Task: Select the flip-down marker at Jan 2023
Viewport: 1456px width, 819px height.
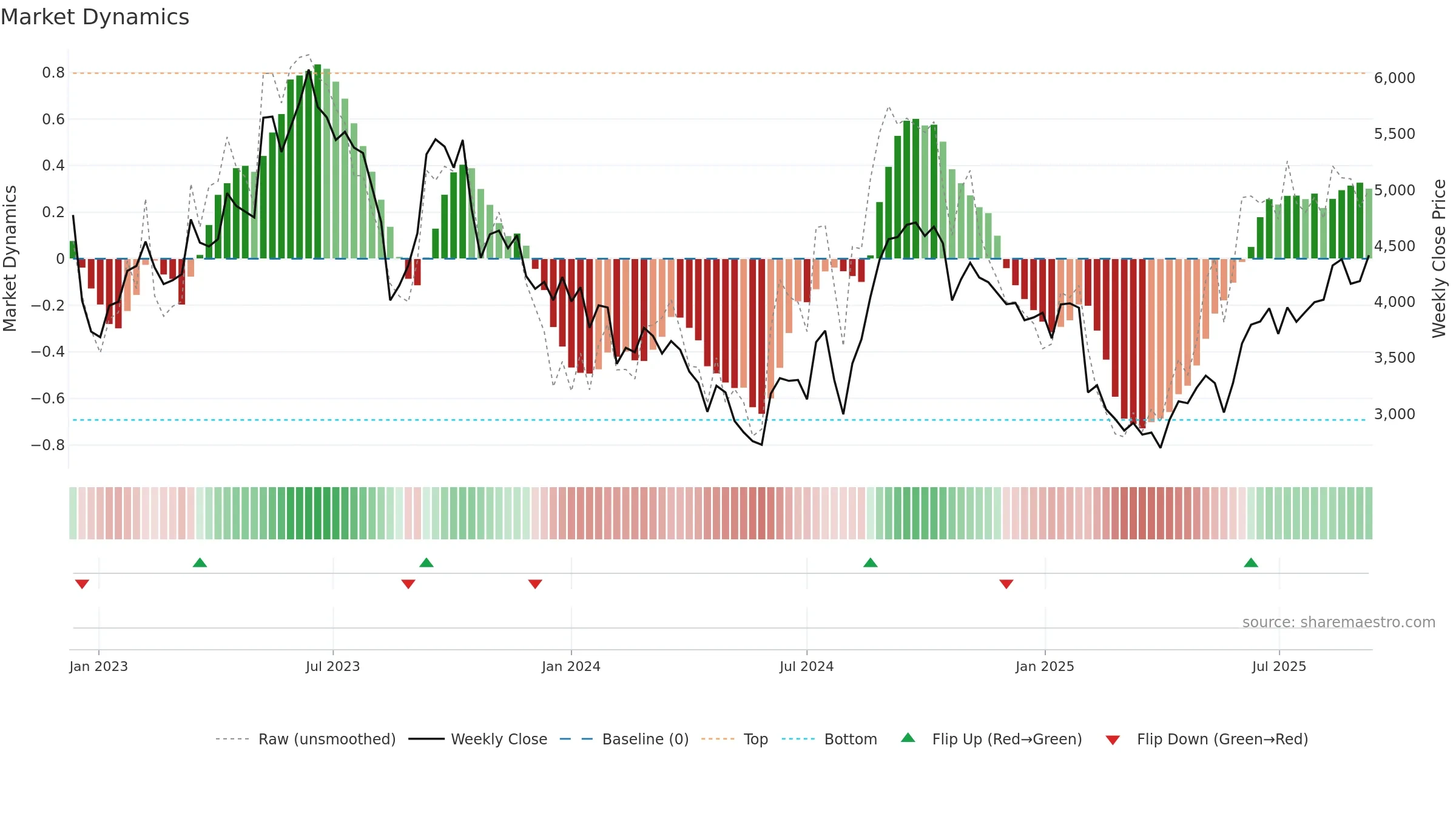Action: tap(82, 584)
